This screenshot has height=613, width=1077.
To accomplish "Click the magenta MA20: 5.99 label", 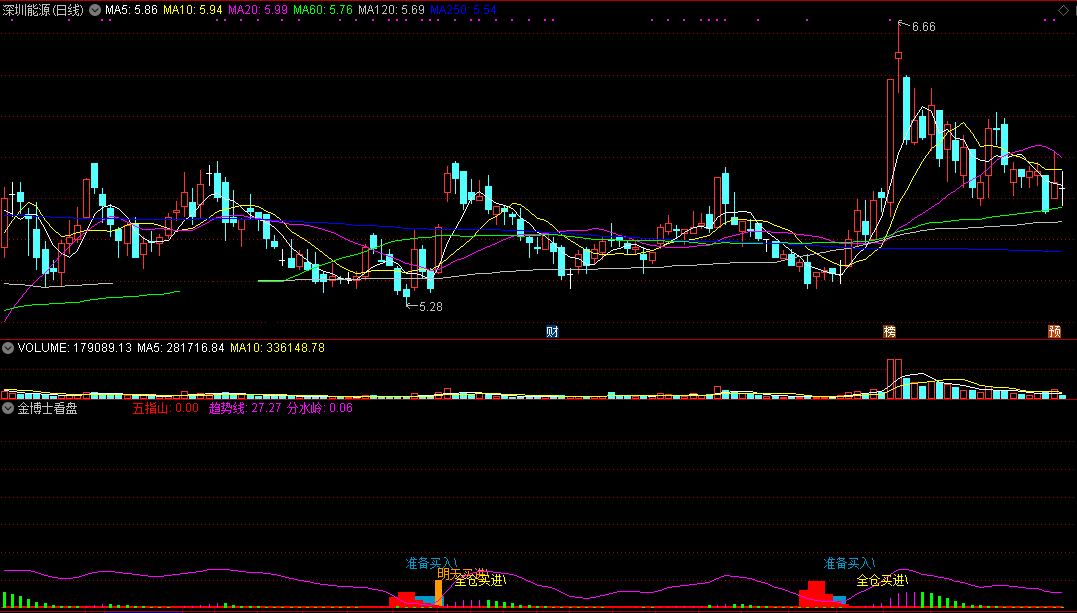I will point(258,10).
